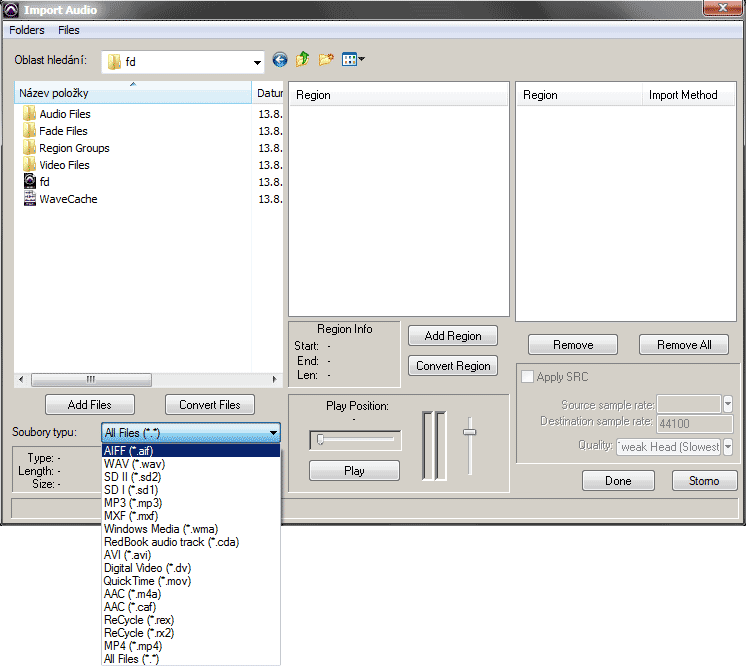Select the fd session file icon
The width and height of the screenshot is (746, 666).
click(29, 182)
